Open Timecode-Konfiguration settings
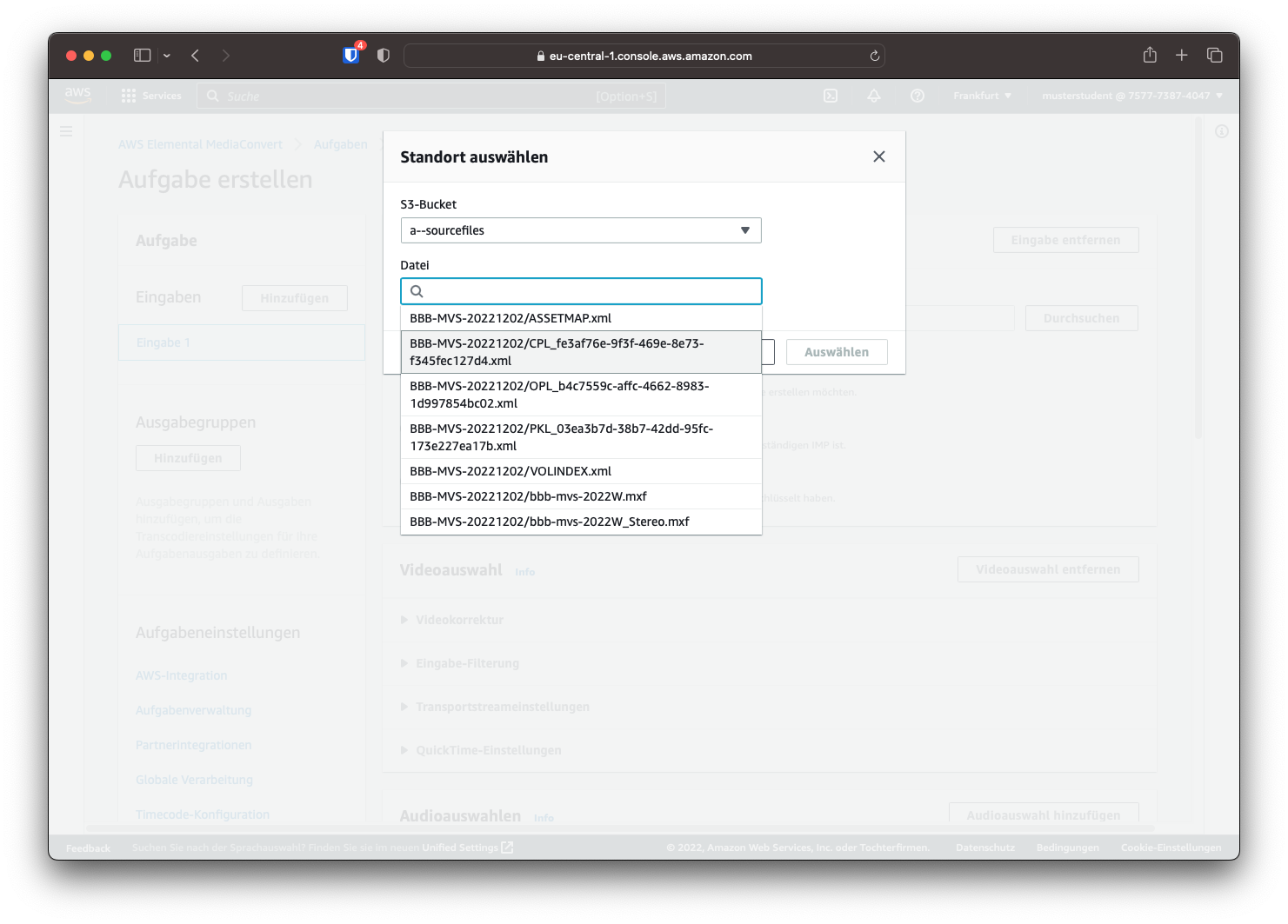1288x924 pixels. coord(203,814)
